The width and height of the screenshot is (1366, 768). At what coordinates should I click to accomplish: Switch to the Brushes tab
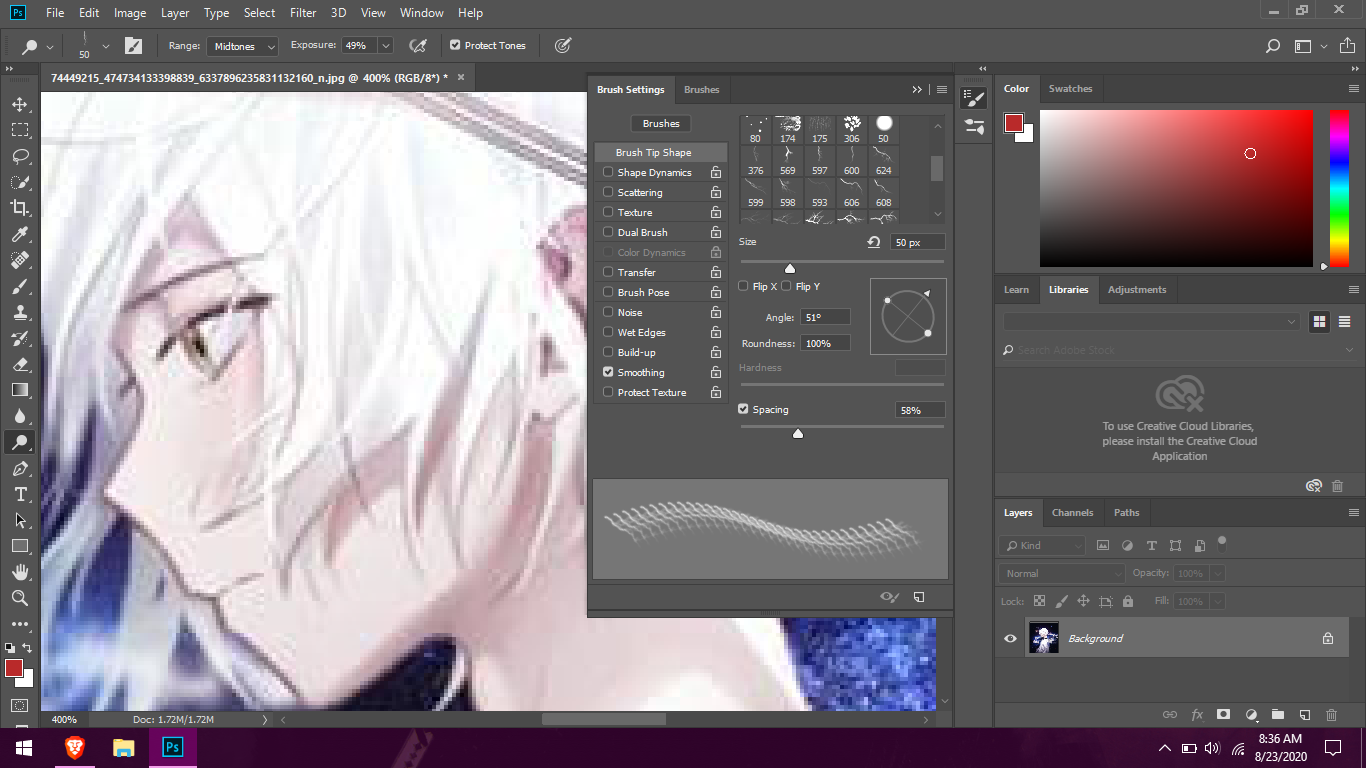701,89
